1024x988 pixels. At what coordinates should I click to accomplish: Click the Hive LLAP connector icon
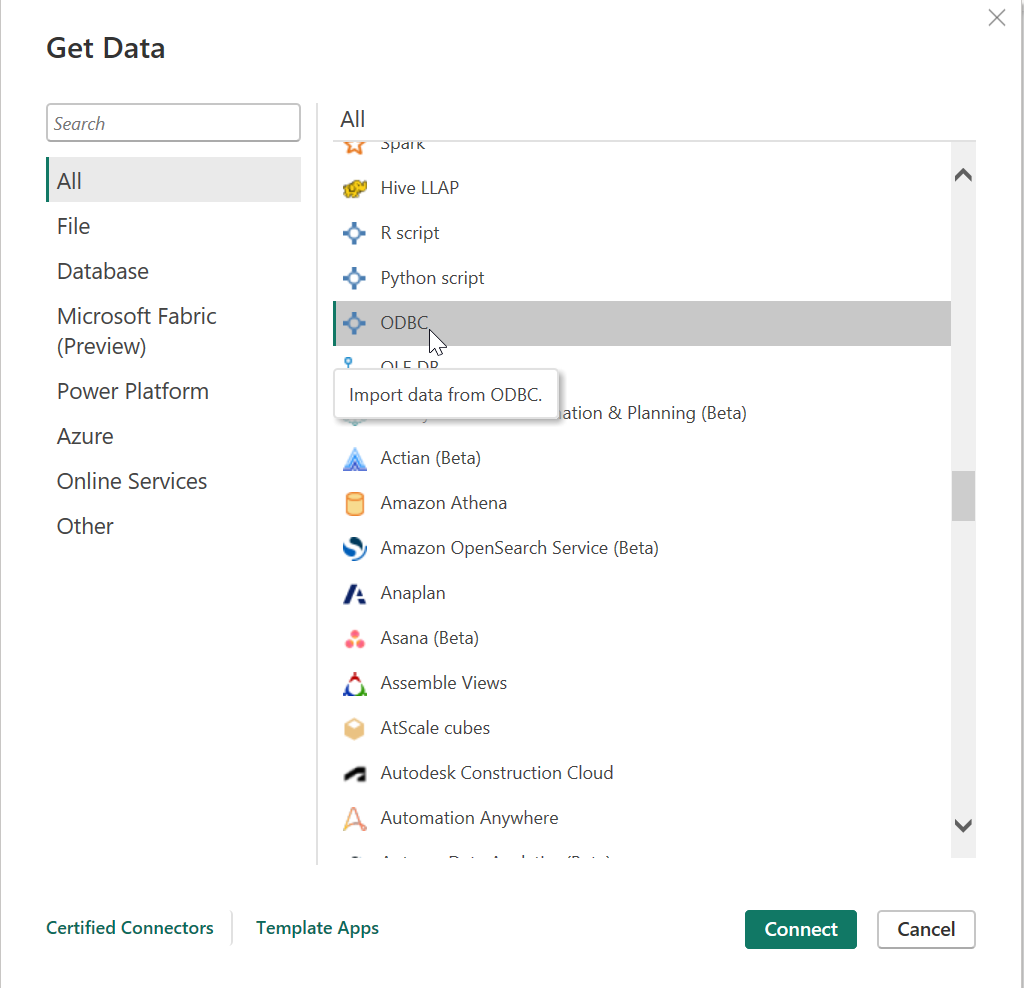pyautogui.click(x=355, y=189)
